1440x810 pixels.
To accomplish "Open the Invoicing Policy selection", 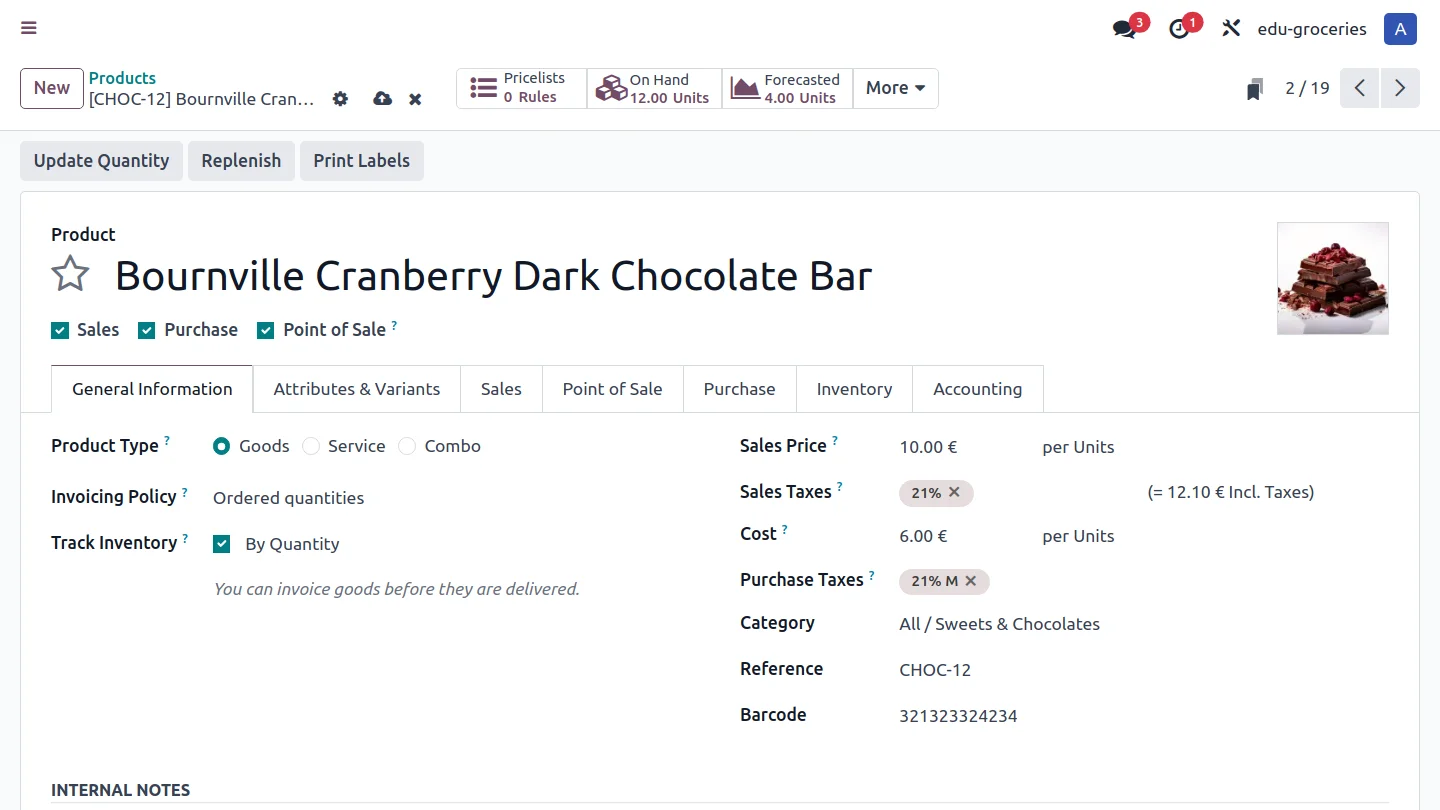I will 289,498.
